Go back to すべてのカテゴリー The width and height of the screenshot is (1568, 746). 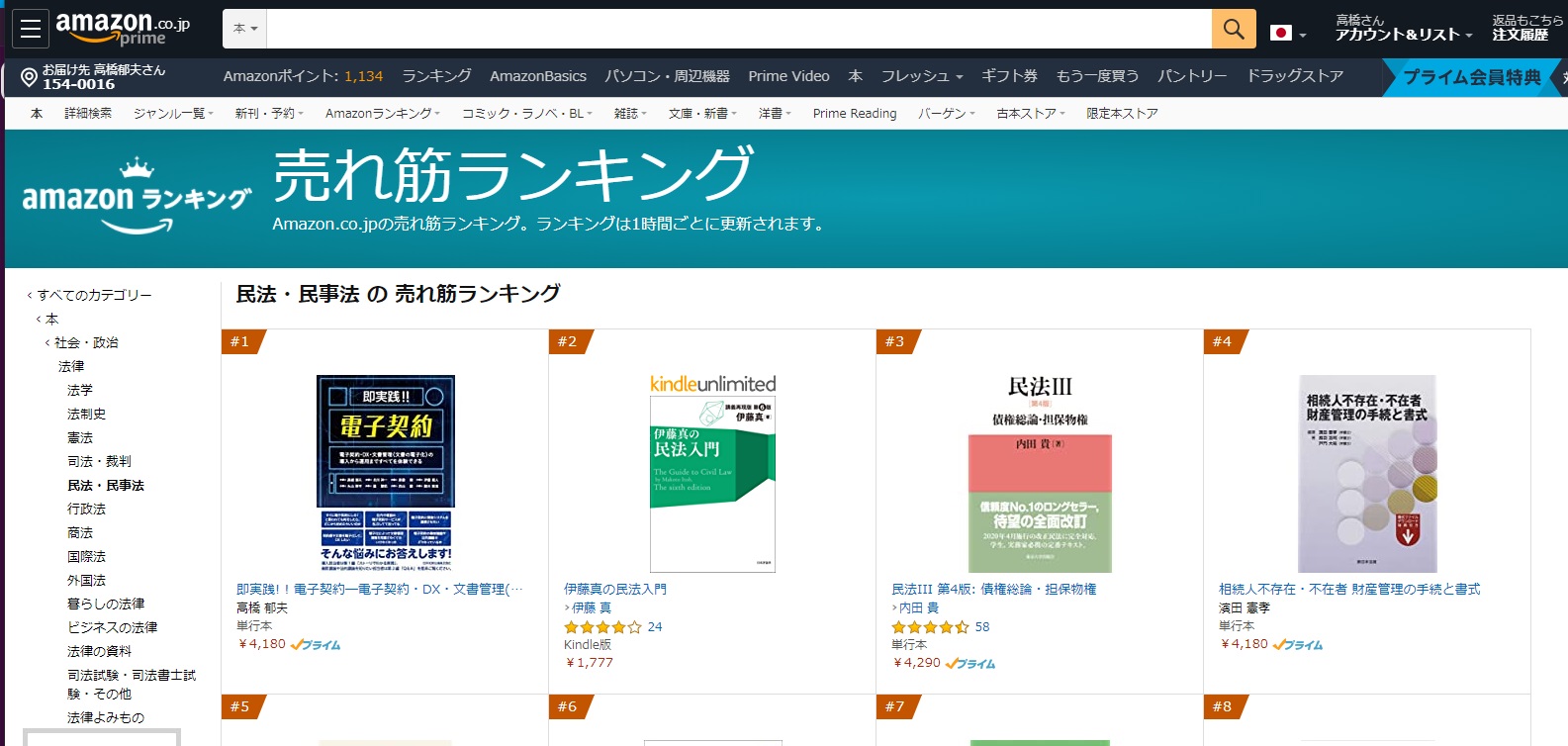pos(94,295)
